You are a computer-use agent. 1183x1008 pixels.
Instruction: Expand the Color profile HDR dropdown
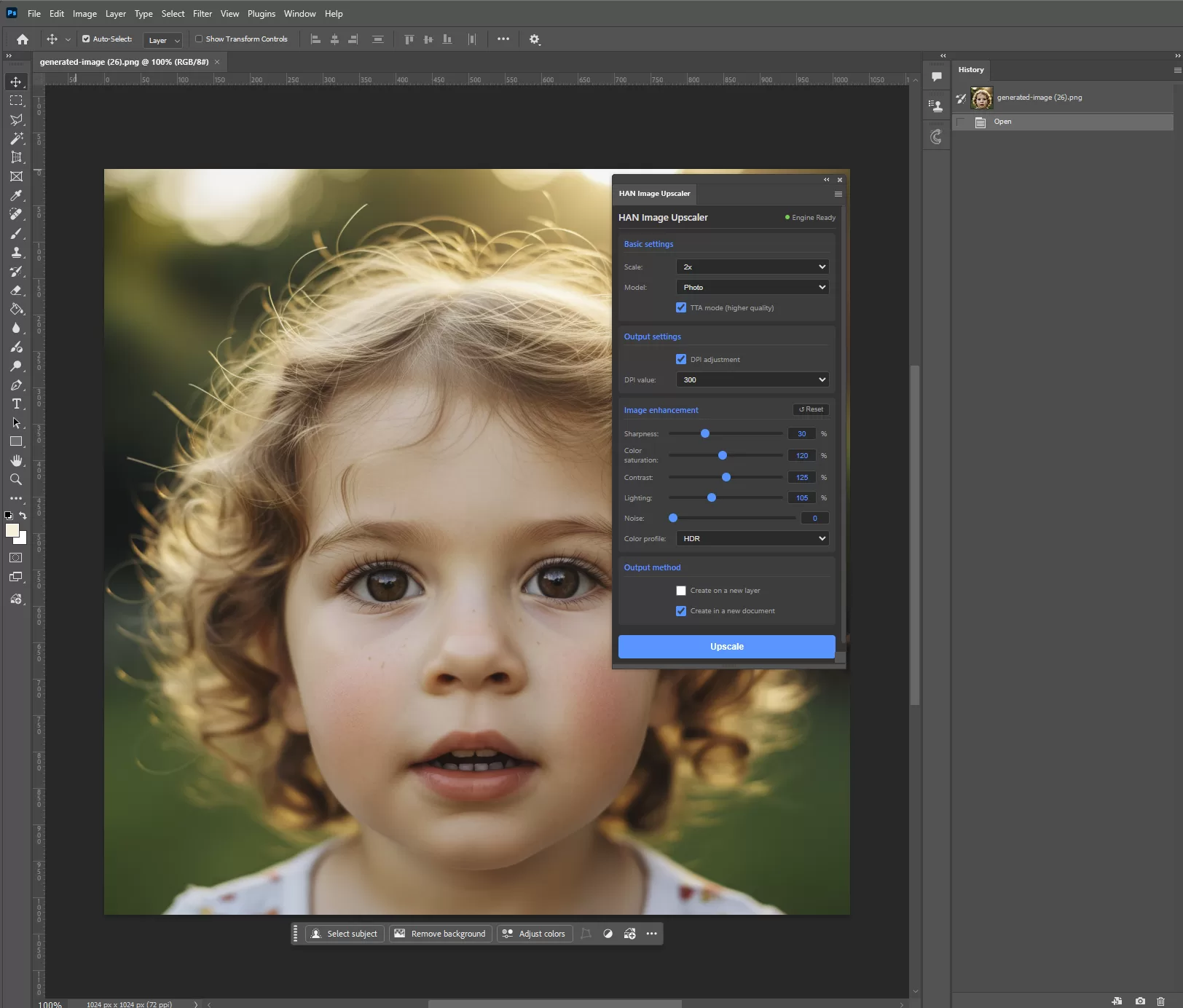click(752, 539)
